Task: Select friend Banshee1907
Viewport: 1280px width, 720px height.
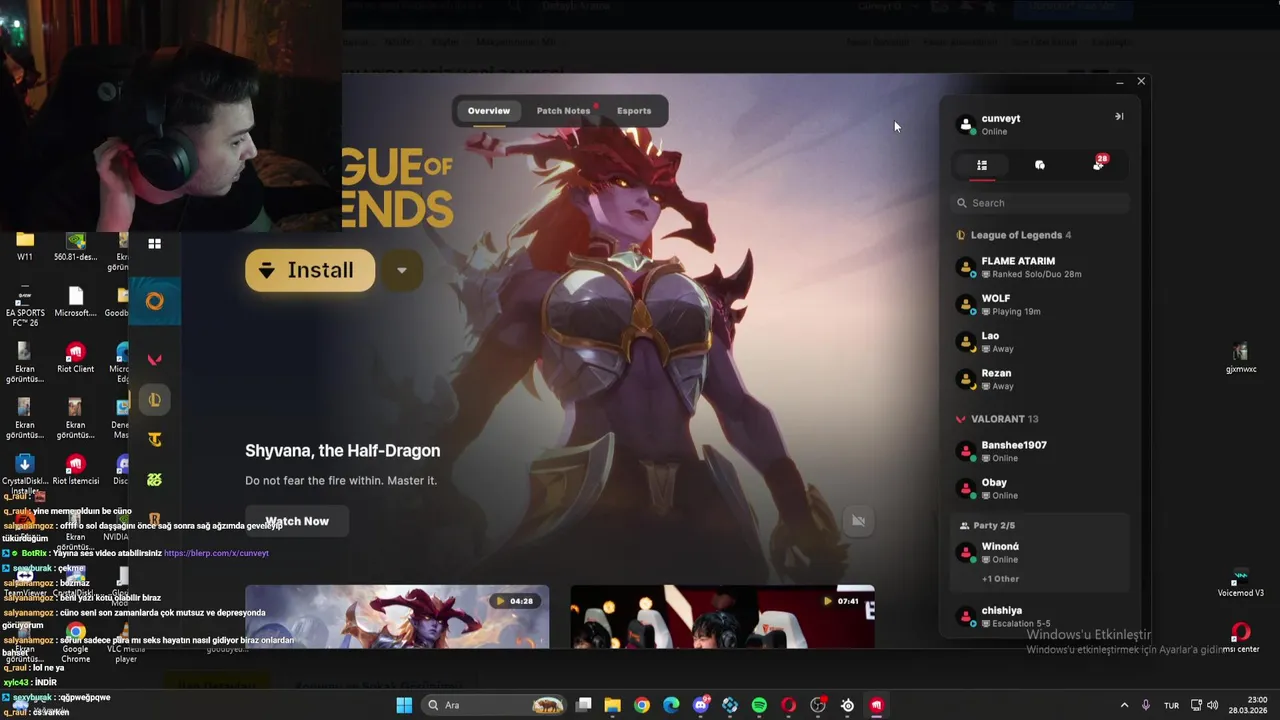Action: pos(1040,451)
